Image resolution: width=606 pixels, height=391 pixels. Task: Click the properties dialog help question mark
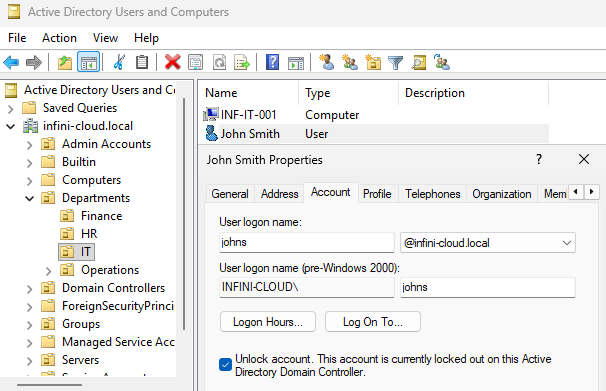click(x=539, y=159)
